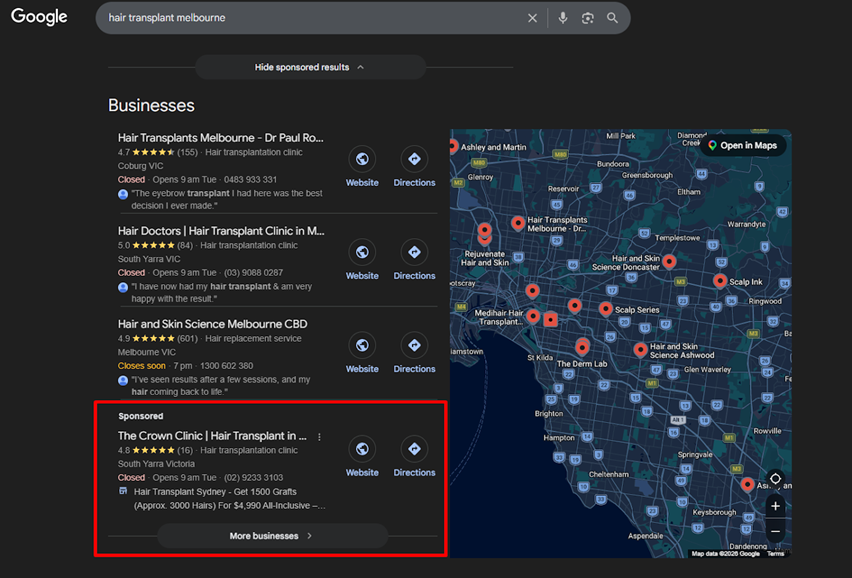Start voice search with microphone icon
This screenshot has height=578, width=852.
[x=563, y=18]
